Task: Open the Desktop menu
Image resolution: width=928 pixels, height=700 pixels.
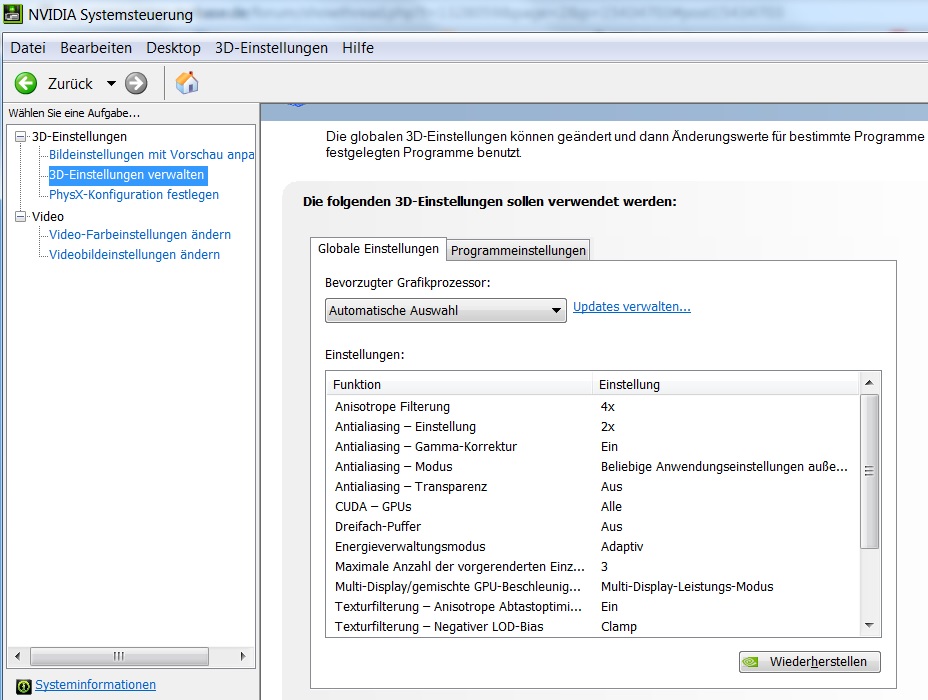Action: [173, 48]
